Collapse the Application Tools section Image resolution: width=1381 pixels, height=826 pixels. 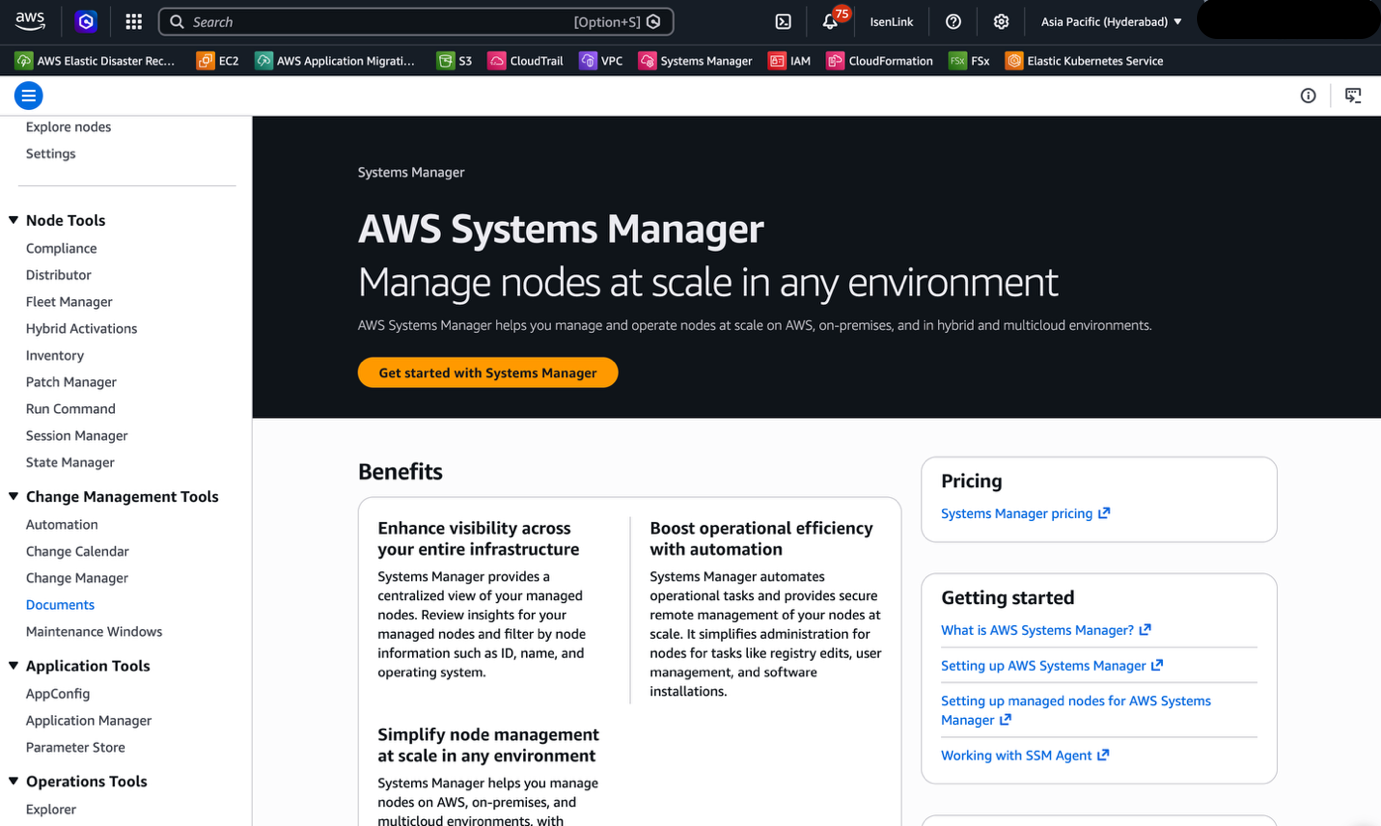point(13,665)
